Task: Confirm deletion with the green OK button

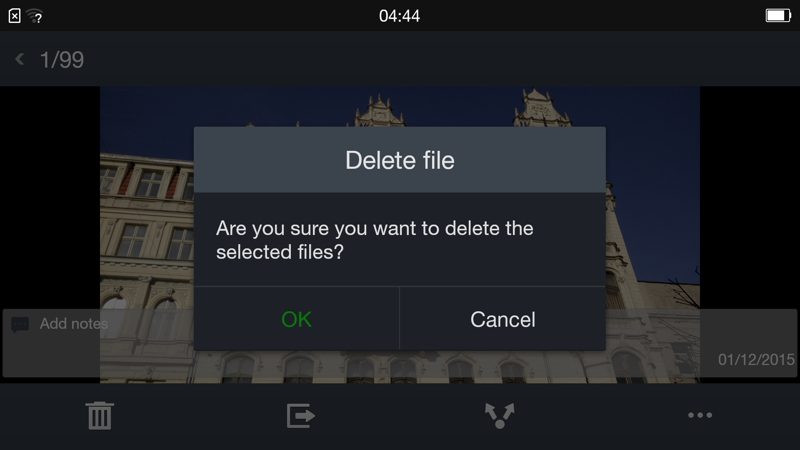Action: pyautogui.click(x=296, y=319)
